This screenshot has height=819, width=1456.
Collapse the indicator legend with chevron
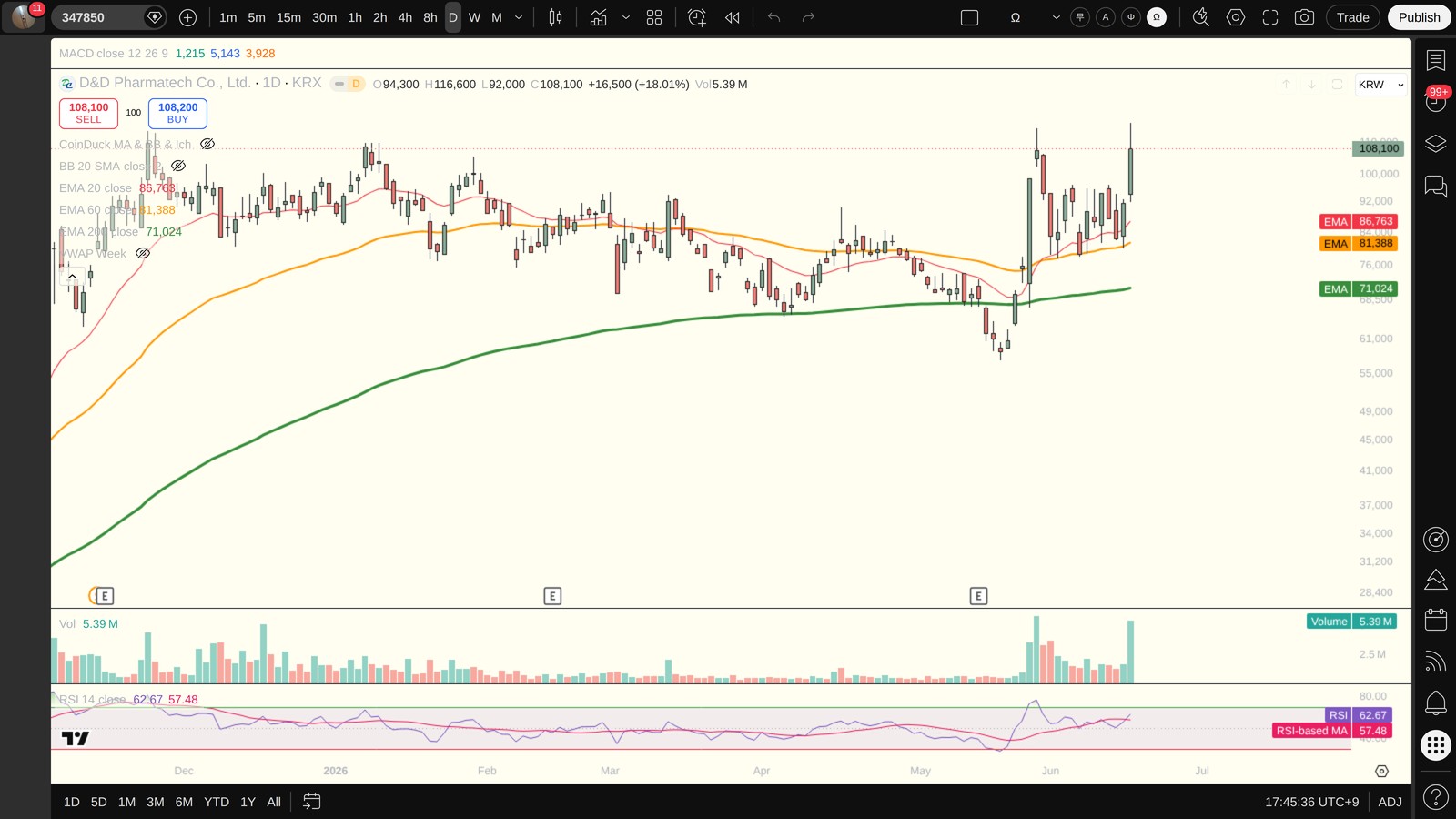tap(72, 276)
